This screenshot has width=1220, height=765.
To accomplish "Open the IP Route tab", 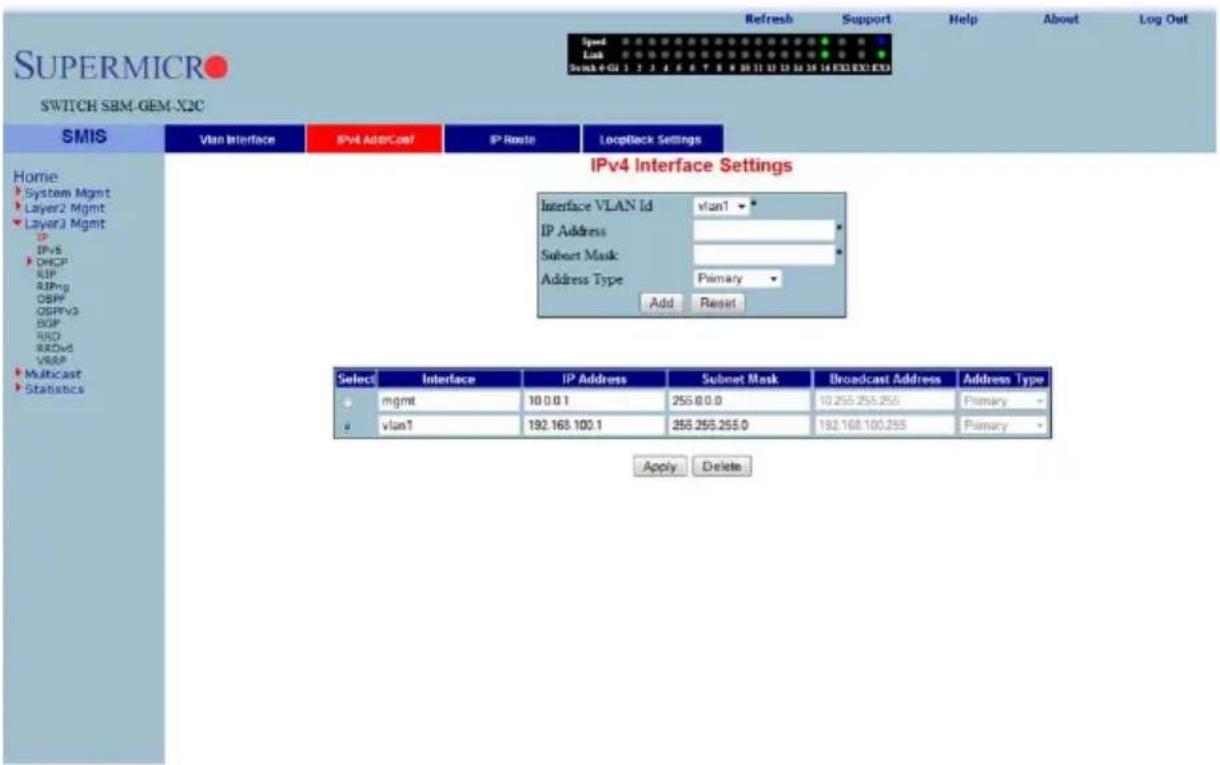I will point(513,139).
